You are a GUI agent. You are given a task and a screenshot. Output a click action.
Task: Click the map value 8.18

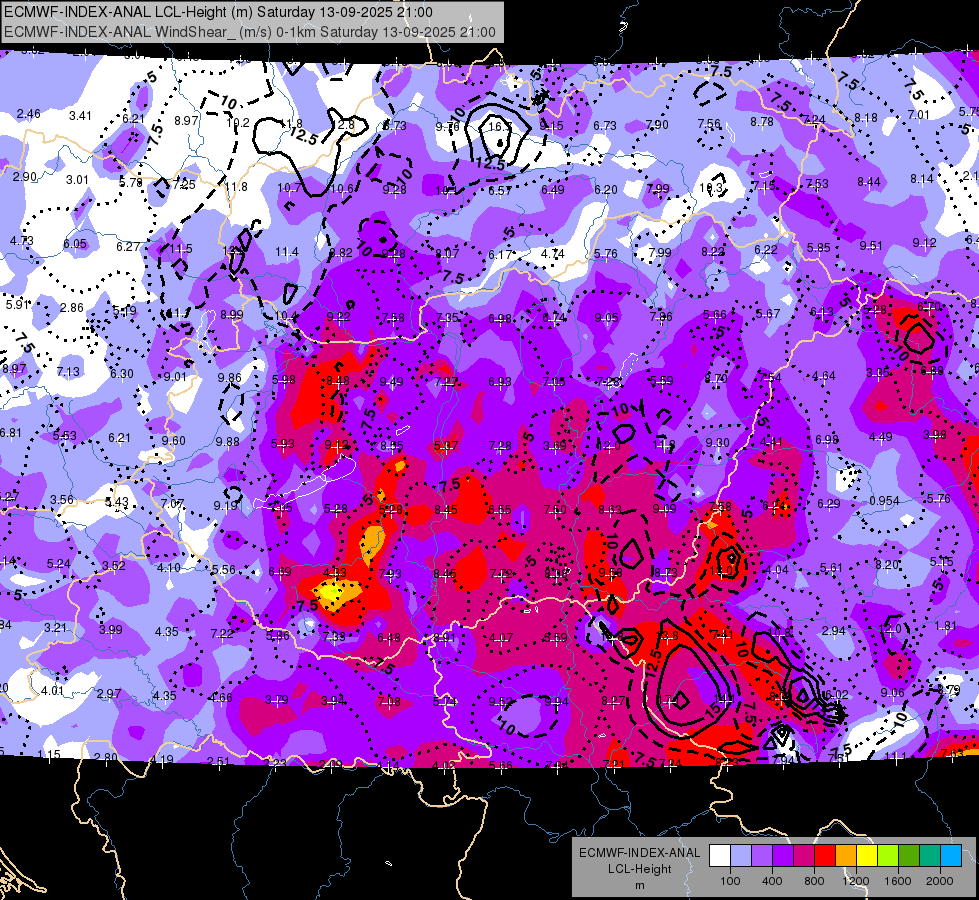pyautogui.click(x=866, y=117)
